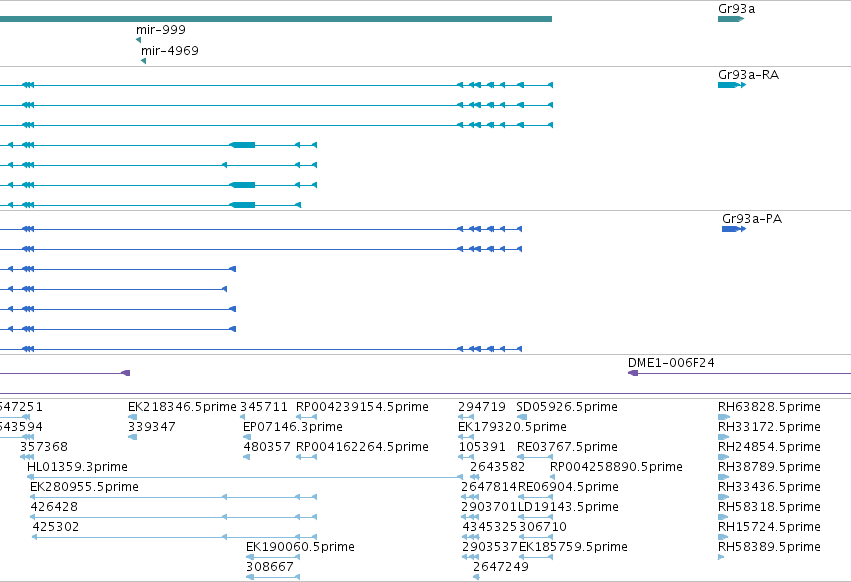Click the DME1-006F24 feature label
This screenshot has width=851, height=582.
pos(671,363)
